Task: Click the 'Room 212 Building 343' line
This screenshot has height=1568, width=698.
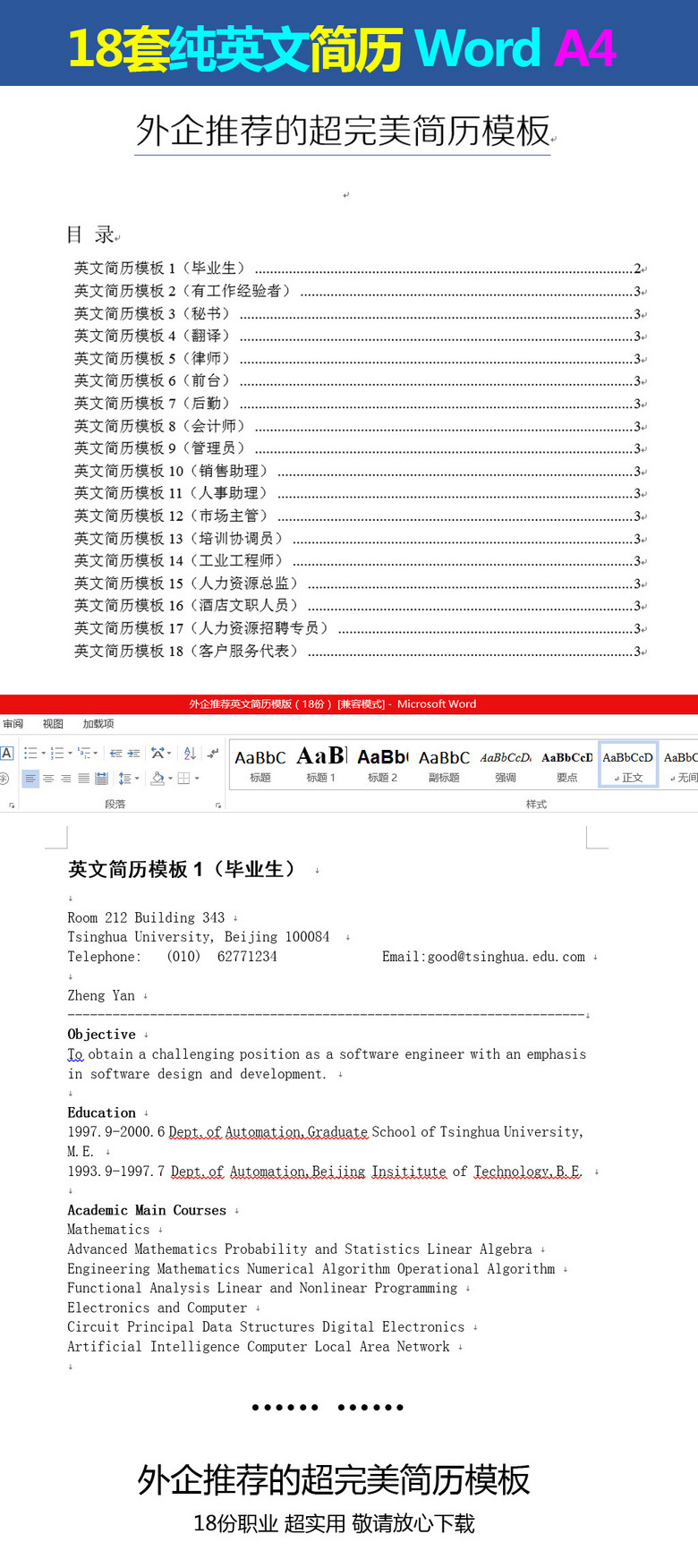Action: coord(146,917)
